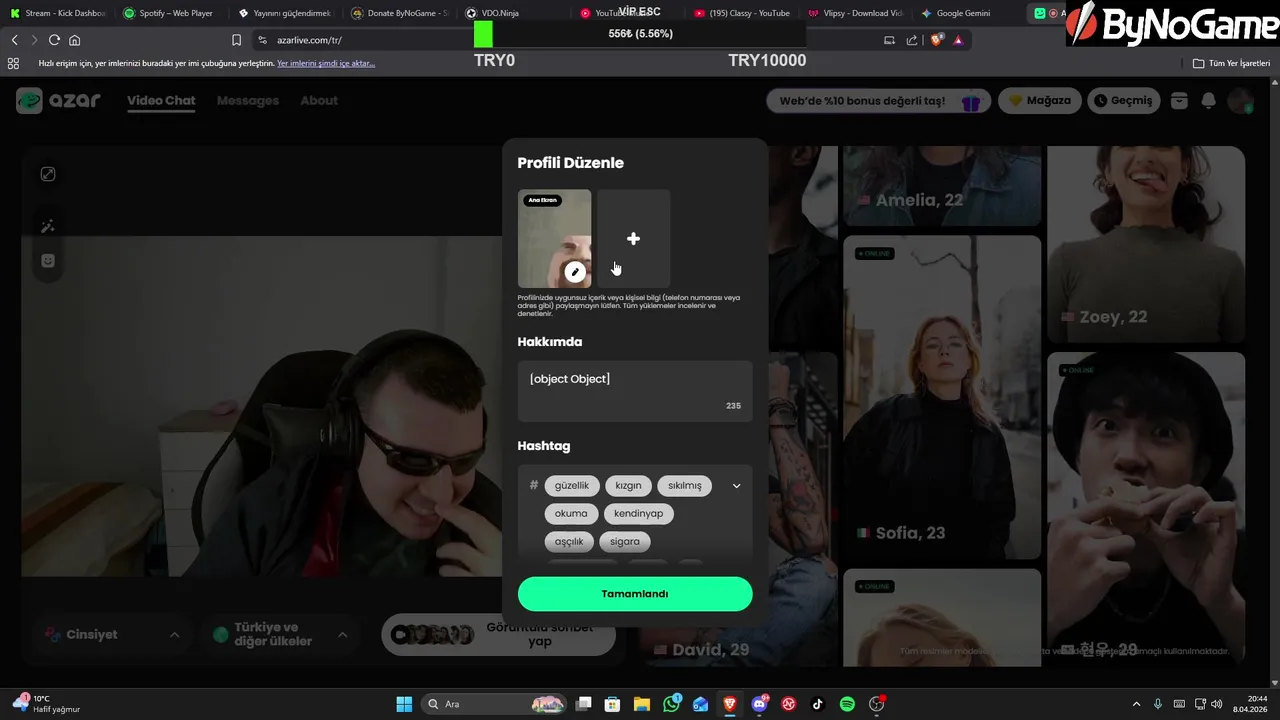Toggle the güzellik hashtag chip
The height and width of the screenshot is (720, 1280).
pyautogui.click(x=572, y=485)
